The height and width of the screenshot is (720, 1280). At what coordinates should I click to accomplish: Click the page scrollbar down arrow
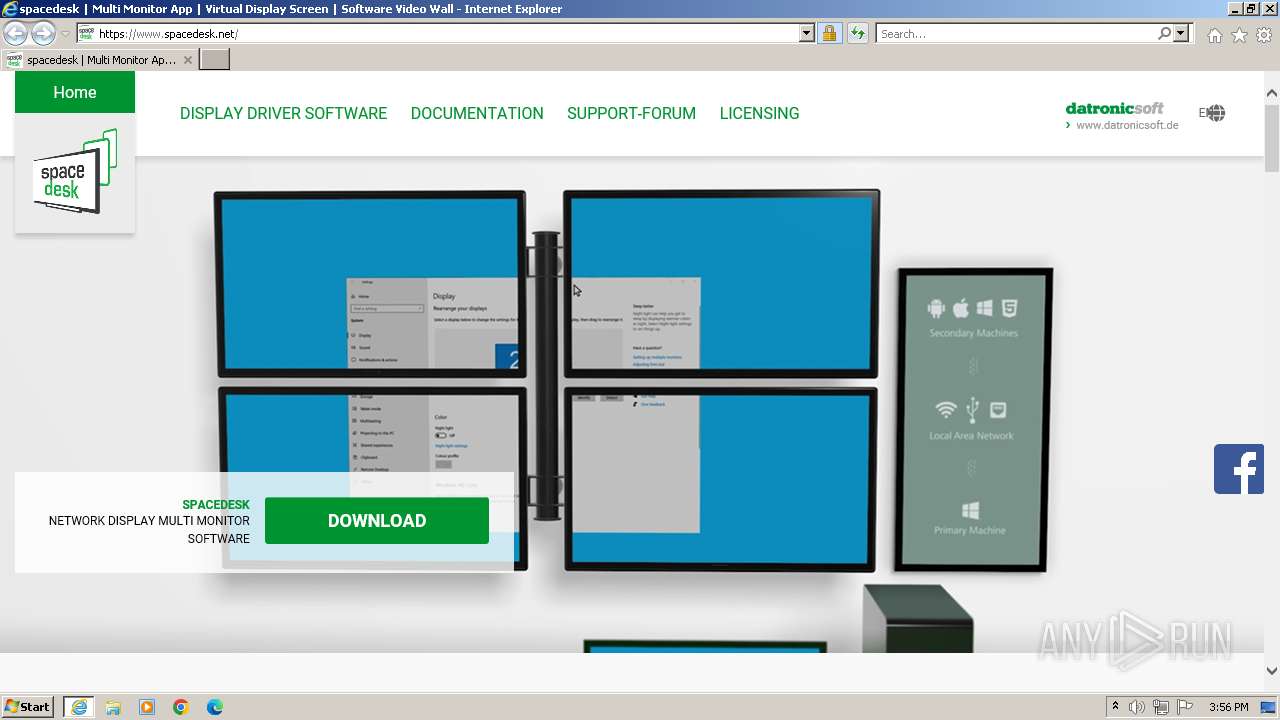click(x=1272, y=671)
